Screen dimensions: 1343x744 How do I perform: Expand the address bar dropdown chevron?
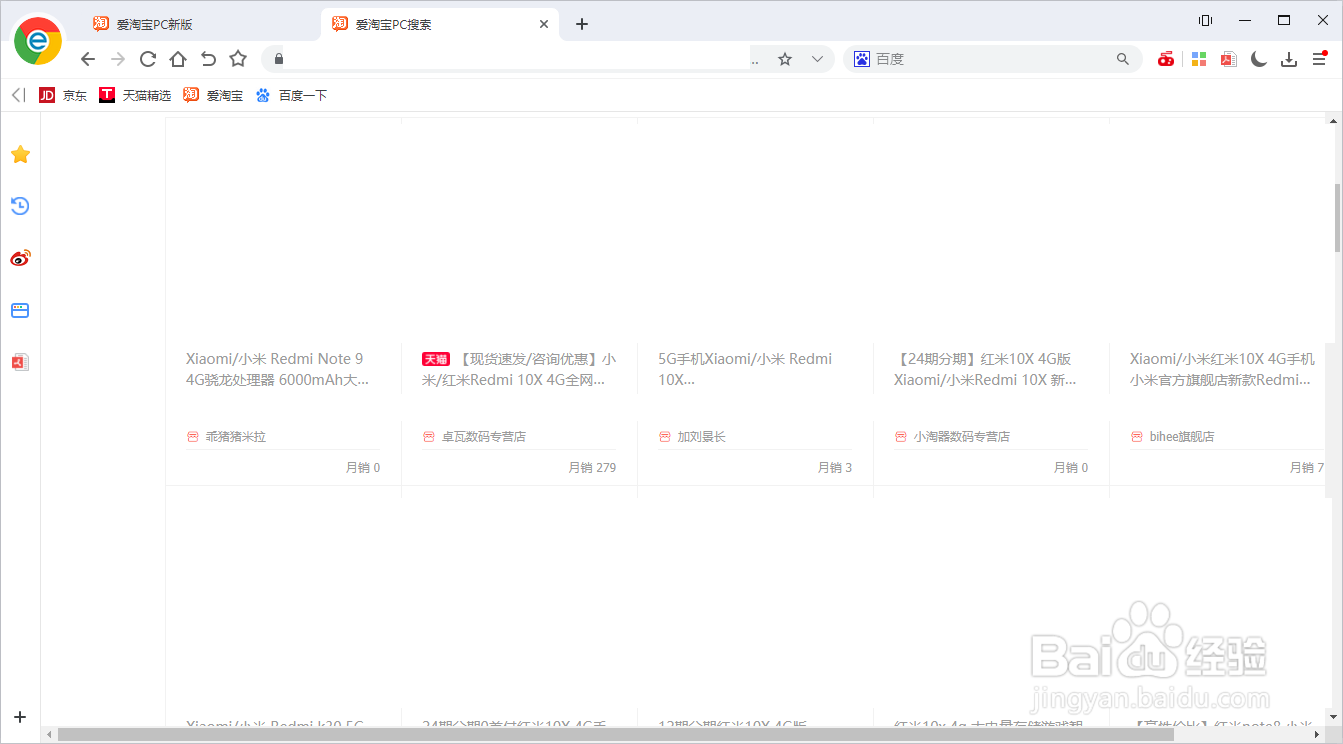[x=817, y=59]
